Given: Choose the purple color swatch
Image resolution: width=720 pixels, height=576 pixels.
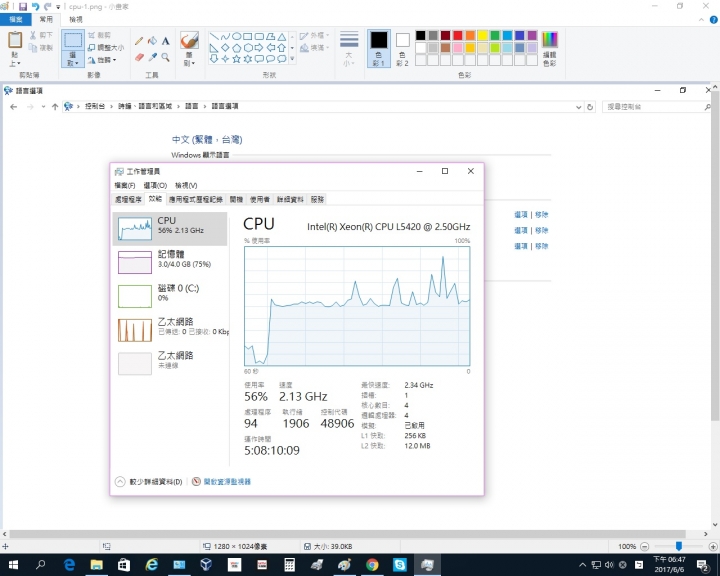Looking at the screenshot, I should click(532, 35).
